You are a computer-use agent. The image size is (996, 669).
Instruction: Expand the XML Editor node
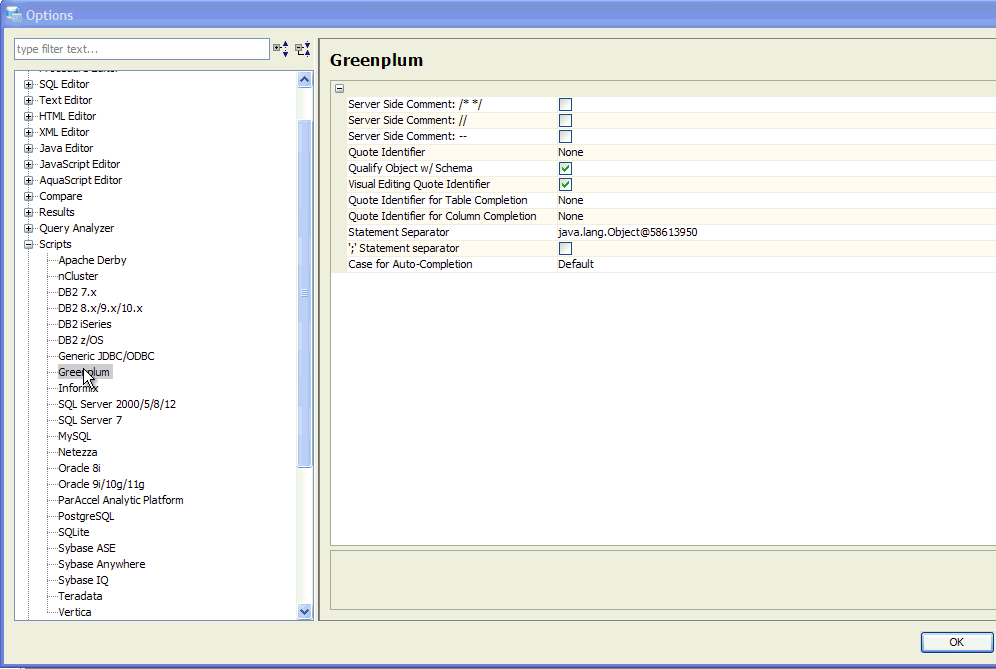tap(28, 132)
